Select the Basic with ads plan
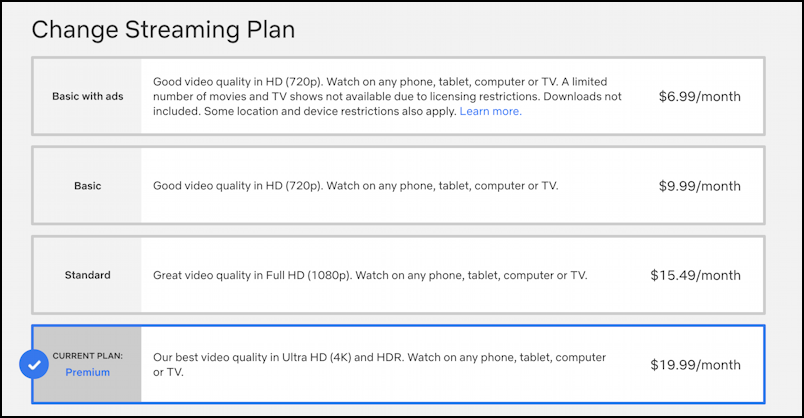Screen dimensions: 804x418 coord(398,96)
